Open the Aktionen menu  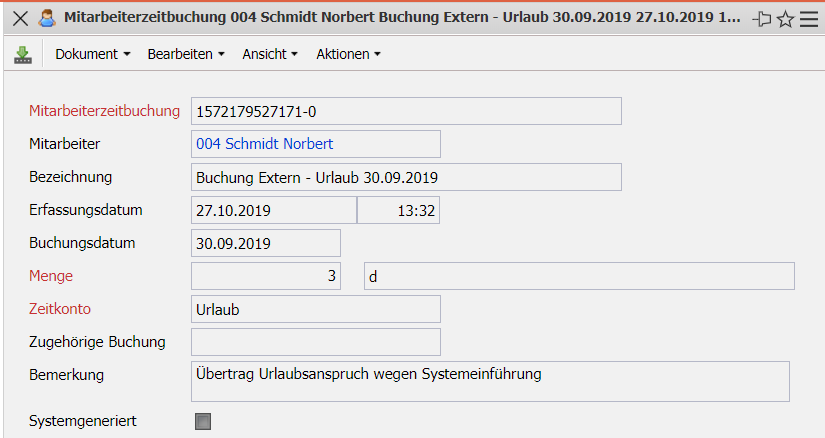[348, 55]
